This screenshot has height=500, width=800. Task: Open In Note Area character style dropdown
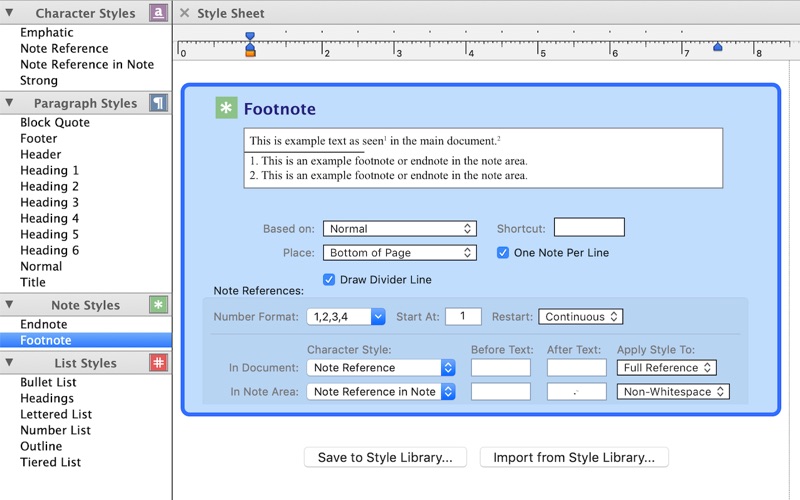381,391
